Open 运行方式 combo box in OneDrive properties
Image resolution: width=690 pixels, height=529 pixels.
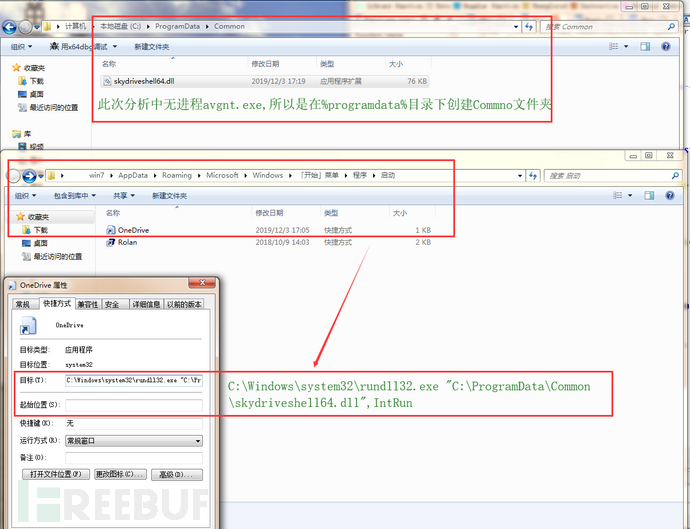(x=134, y=441)
